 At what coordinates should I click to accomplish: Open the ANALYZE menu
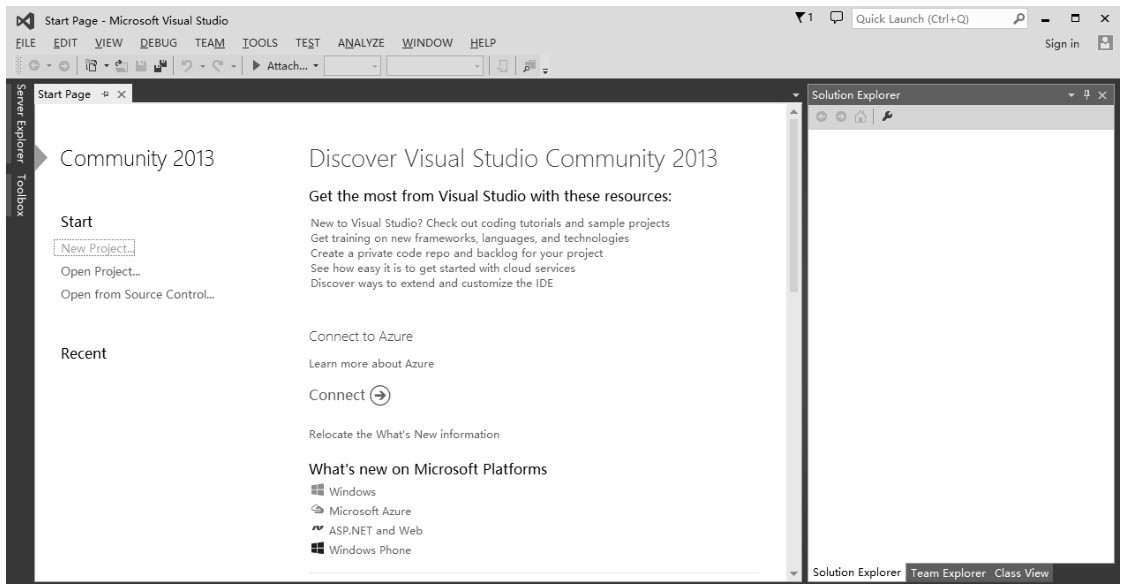click(361, 43)
